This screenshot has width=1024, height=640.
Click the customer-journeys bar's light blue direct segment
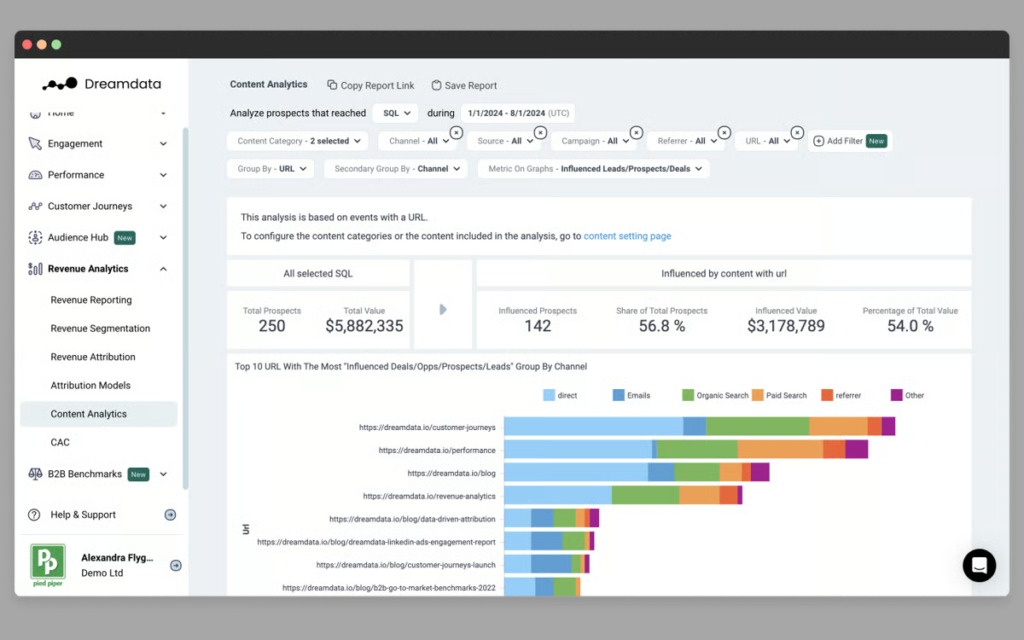tap(594, 426)
